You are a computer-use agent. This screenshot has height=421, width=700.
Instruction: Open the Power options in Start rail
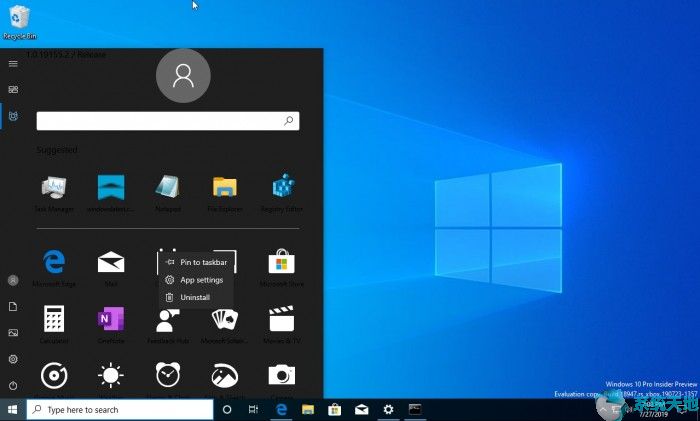[13, 385]
